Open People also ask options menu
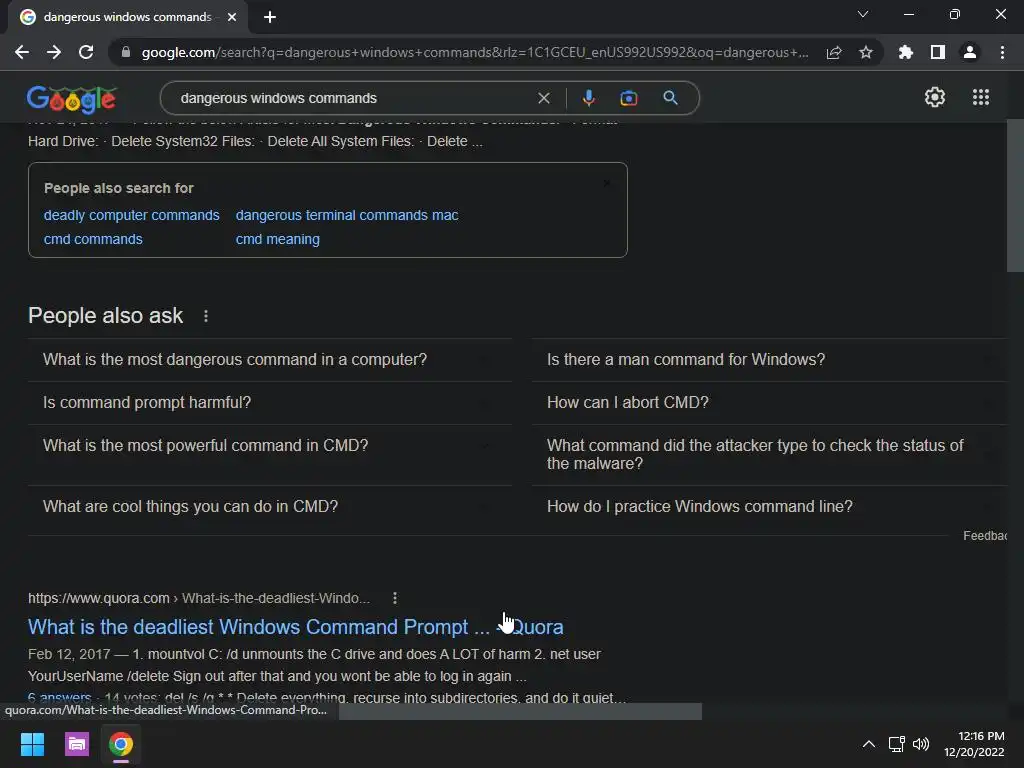Viewport: 1024px width, 768px height. tap(206, 316)
